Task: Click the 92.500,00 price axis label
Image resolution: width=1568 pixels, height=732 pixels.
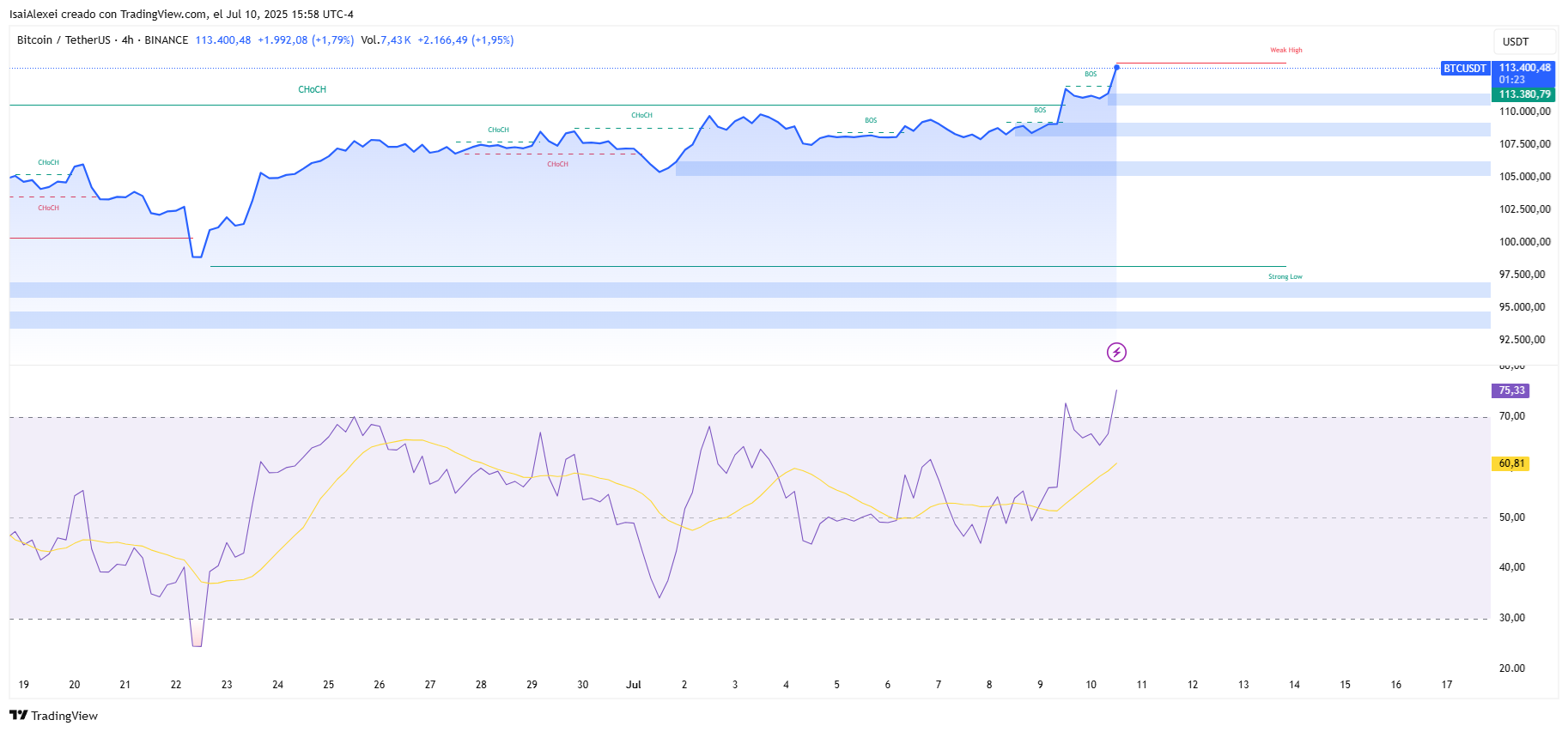Action: pos(1522,340)
